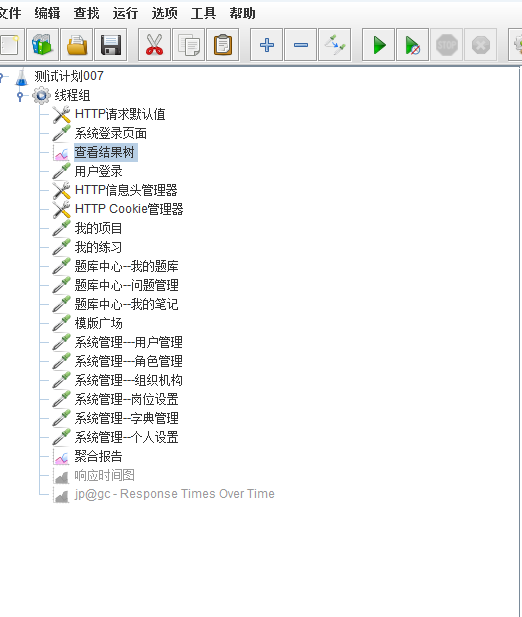The width and height of the screenshot is (522, 617).
Task: Select 模版广场 sampler
Action: (x=98, y=323)
